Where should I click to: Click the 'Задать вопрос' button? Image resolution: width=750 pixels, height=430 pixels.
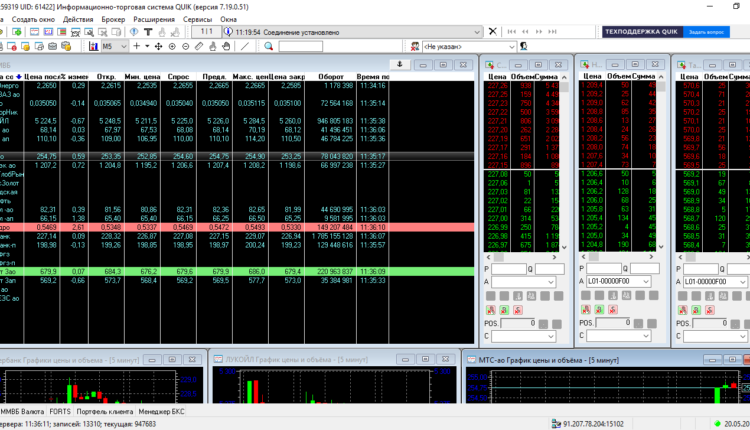click(706, 32)
